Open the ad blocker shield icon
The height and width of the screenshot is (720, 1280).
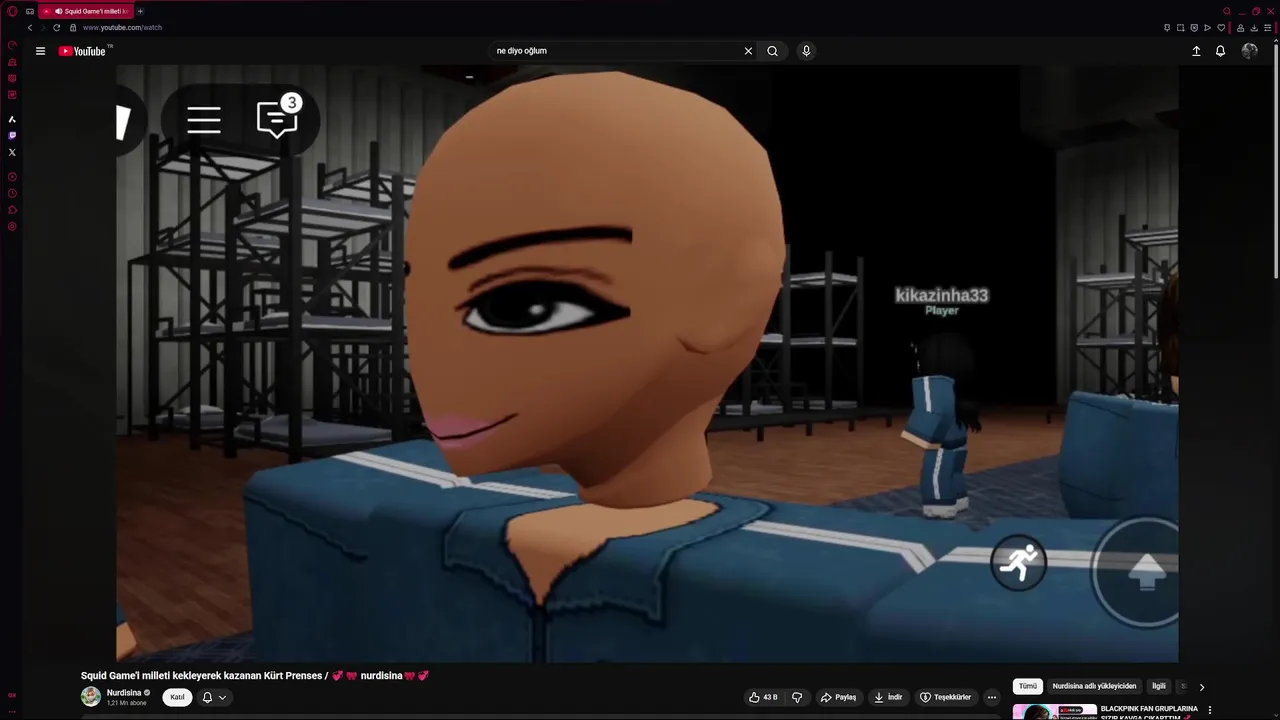1194,28
